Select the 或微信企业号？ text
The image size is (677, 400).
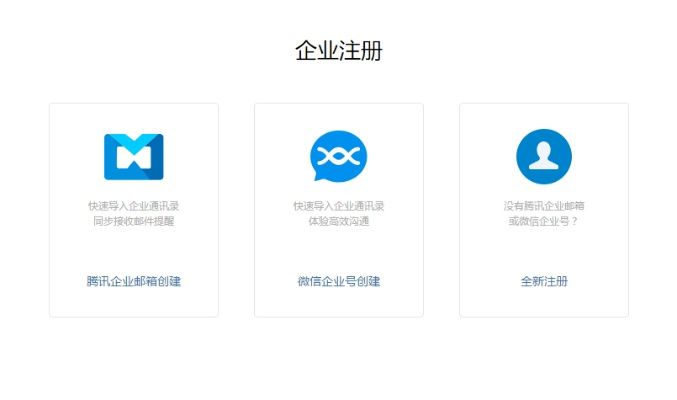pos(543,221)
